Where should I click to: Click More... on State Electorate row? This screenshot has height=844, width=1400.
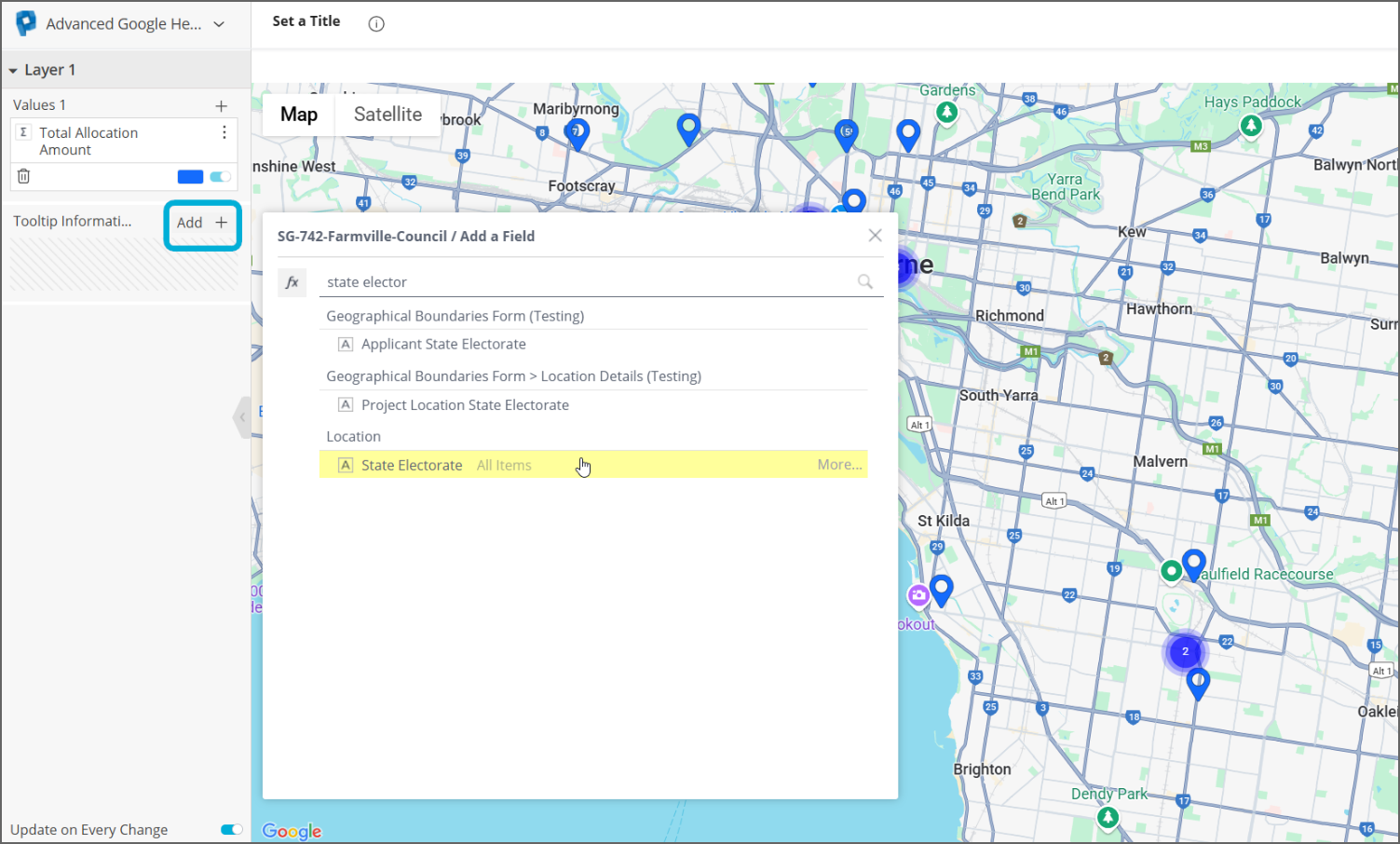(839, 465)
